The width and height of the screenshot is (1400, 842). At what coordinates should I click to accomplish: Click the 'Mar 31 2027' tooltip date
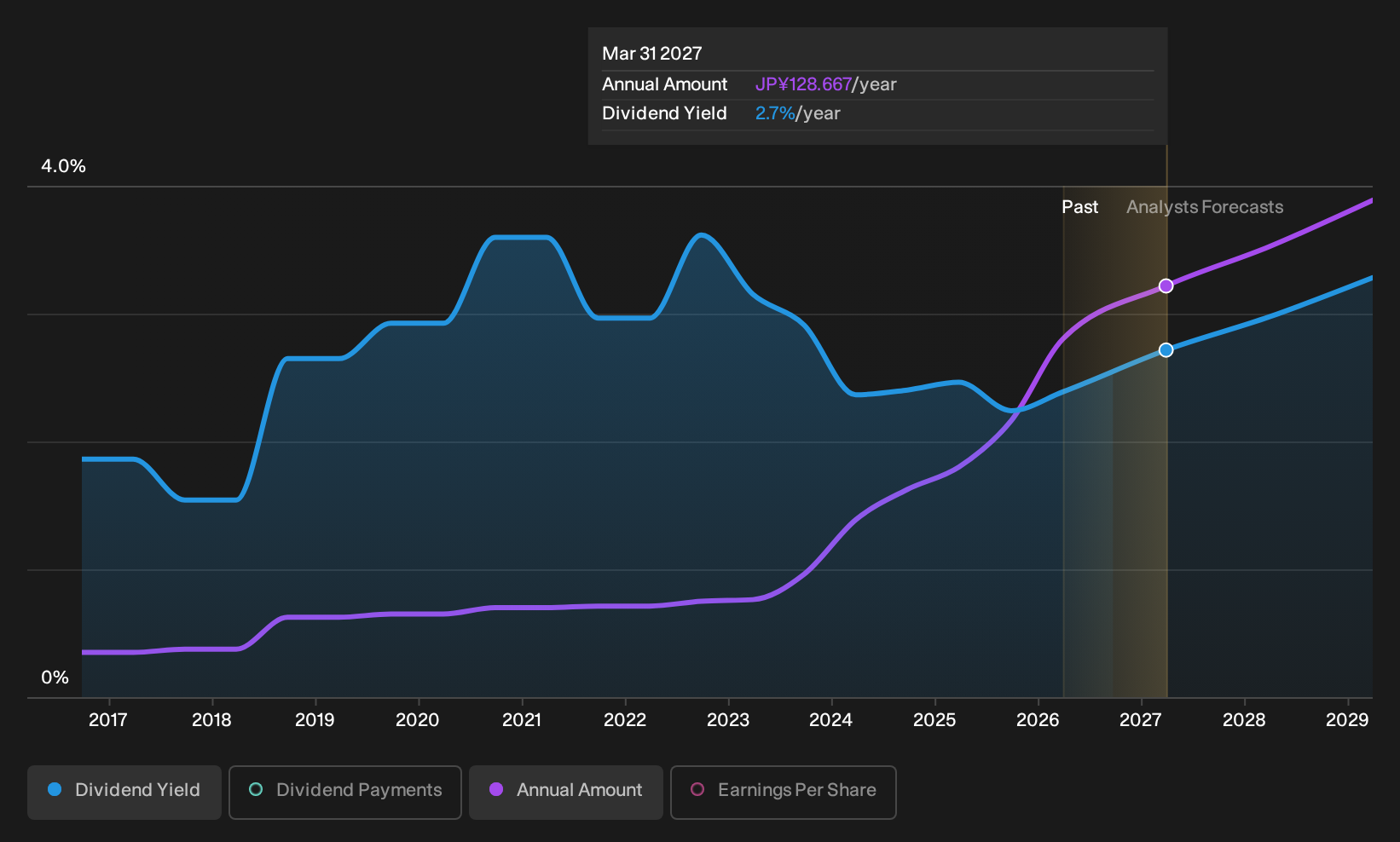tap(652, 54)
